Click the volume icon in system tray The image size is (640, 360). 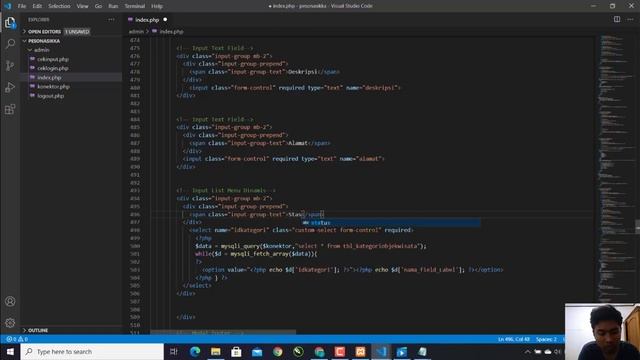tap(558, 351)
